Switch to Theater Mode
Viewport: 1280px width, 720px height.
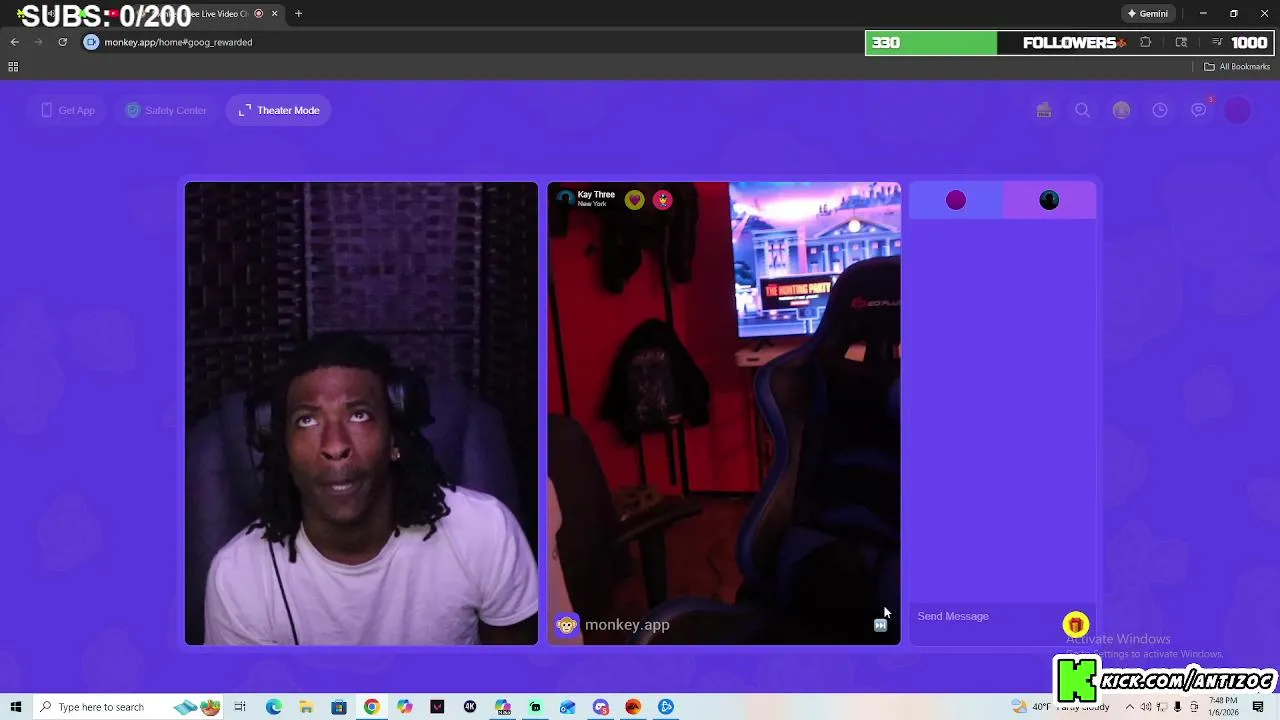point(279,110)
